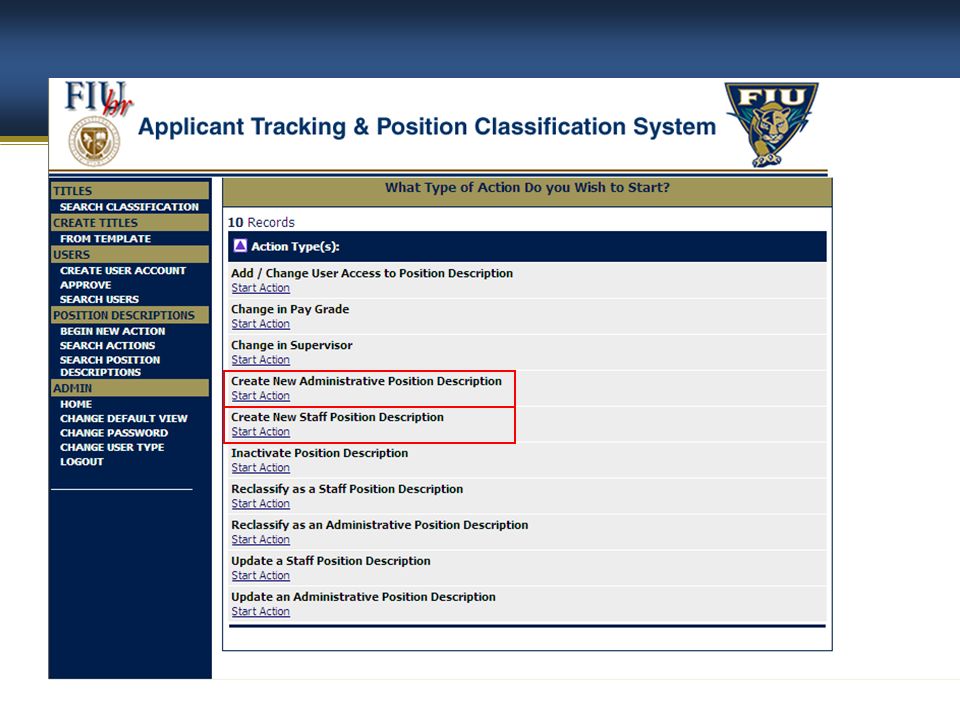Start Action for Reclassify as an Administrative Position
960x720 pixels.
[x=260, y=539]
